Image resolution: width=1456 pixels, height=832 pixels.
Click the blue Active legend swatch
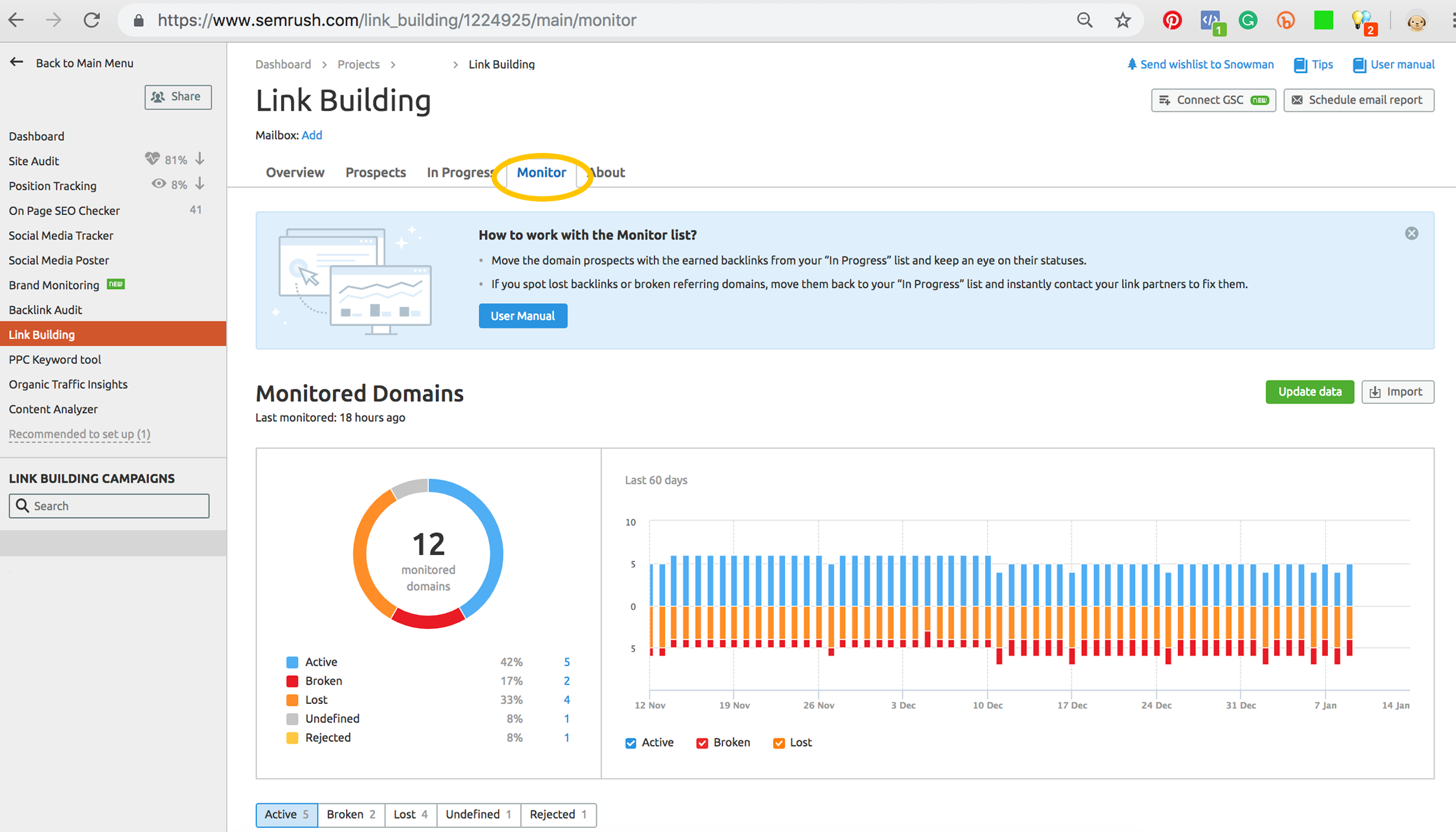click(292, 662)
